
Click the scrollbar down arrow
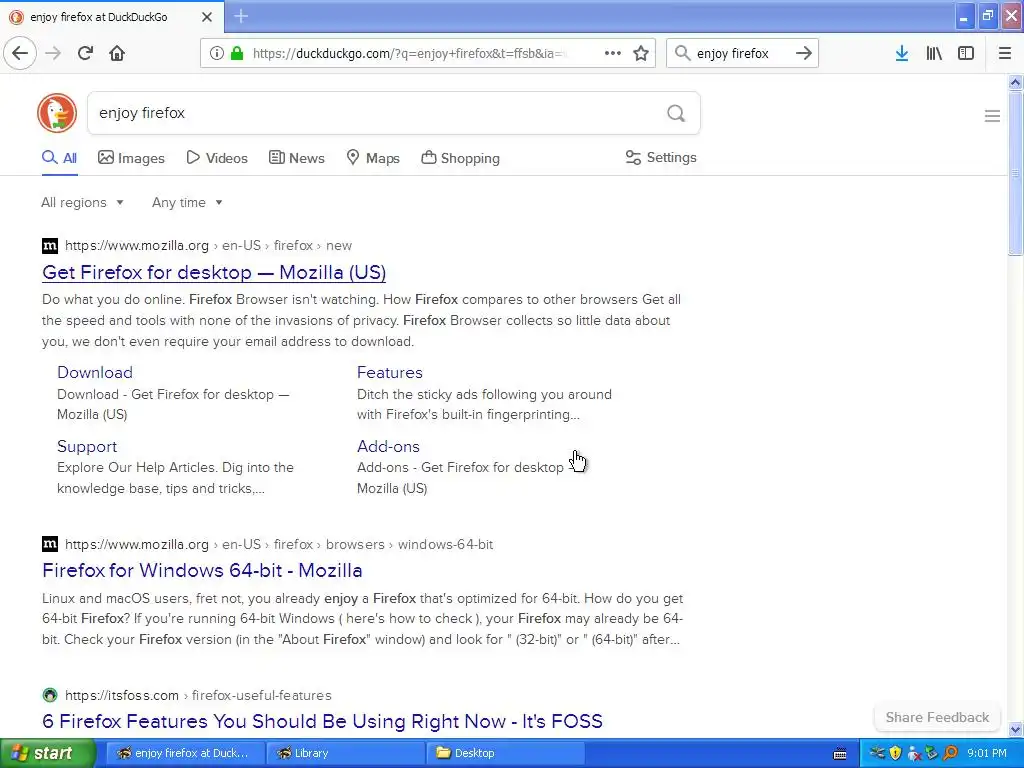[1015, 729]
